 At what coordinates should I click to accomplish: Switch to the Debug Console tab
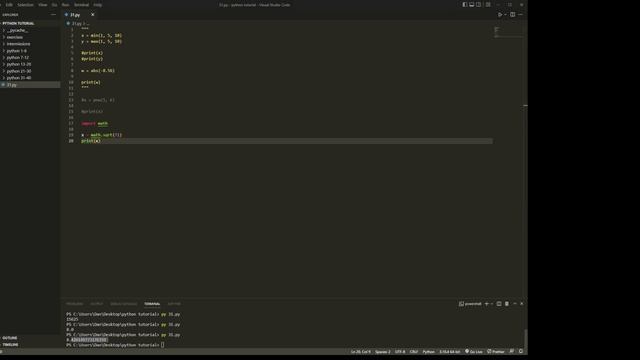(124, 304)
